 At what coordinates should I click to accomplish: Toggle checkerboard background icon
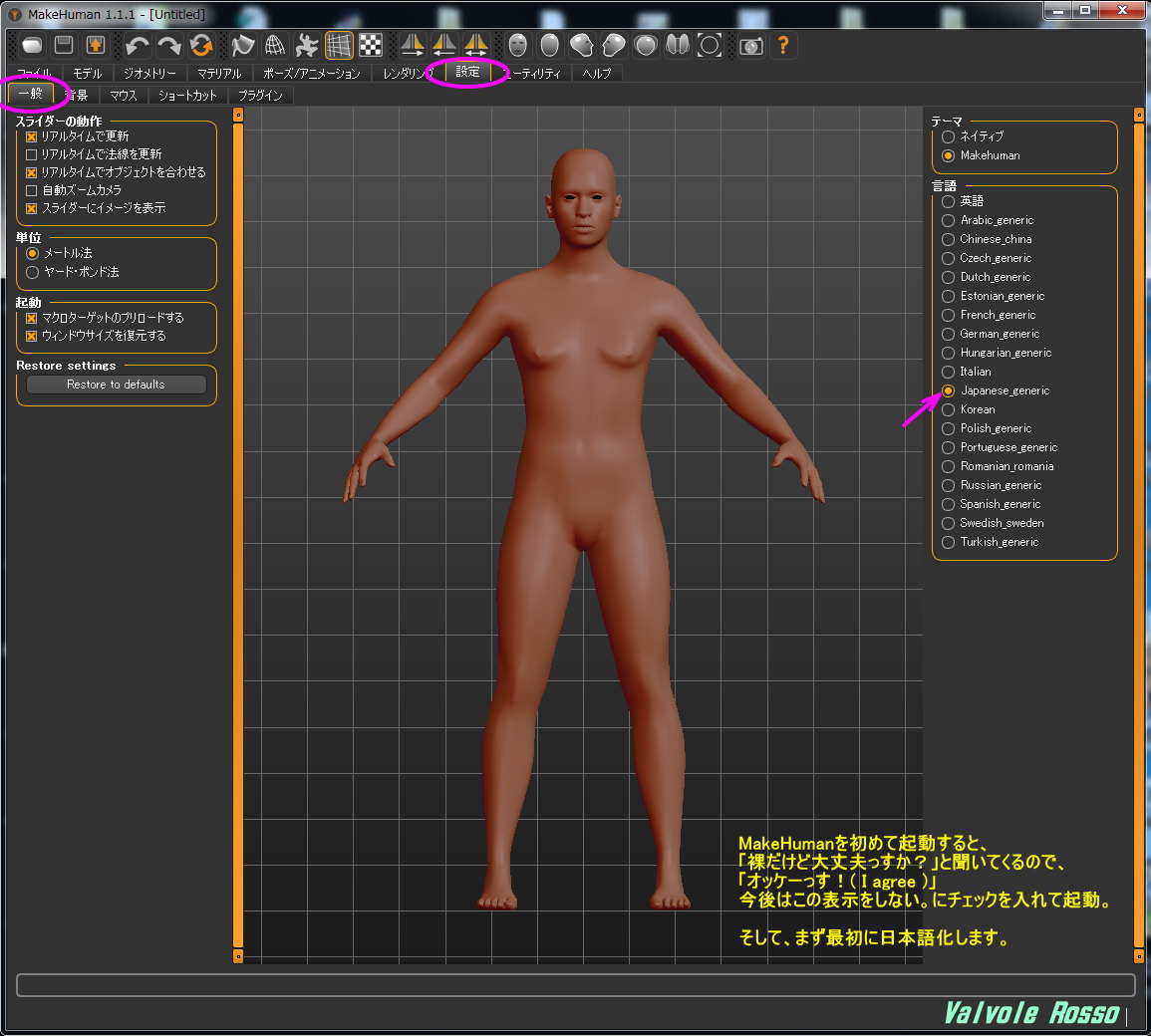tap(371, 45)
